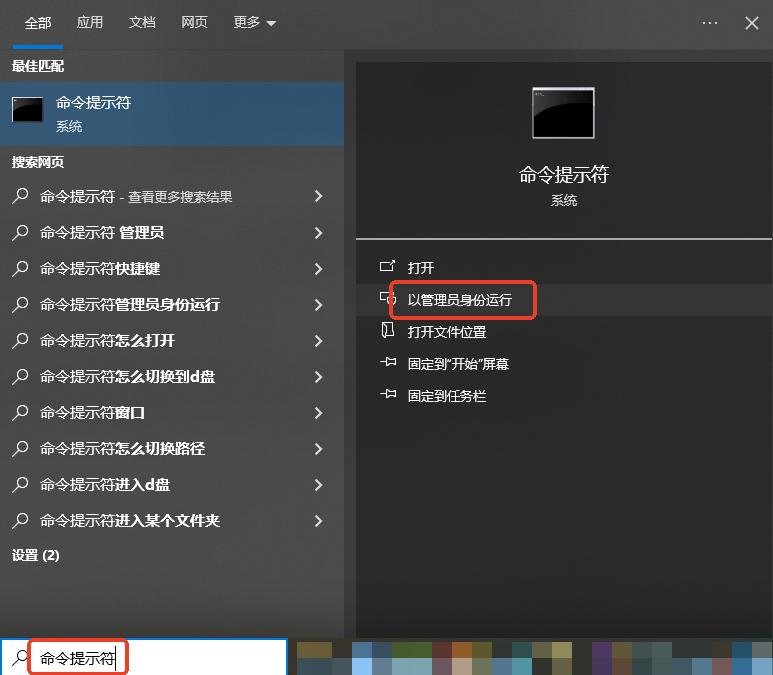Close the search panel with the X button
Viewport: 773px width, 675px height.
pyautogui.click(x=752, y=23)
